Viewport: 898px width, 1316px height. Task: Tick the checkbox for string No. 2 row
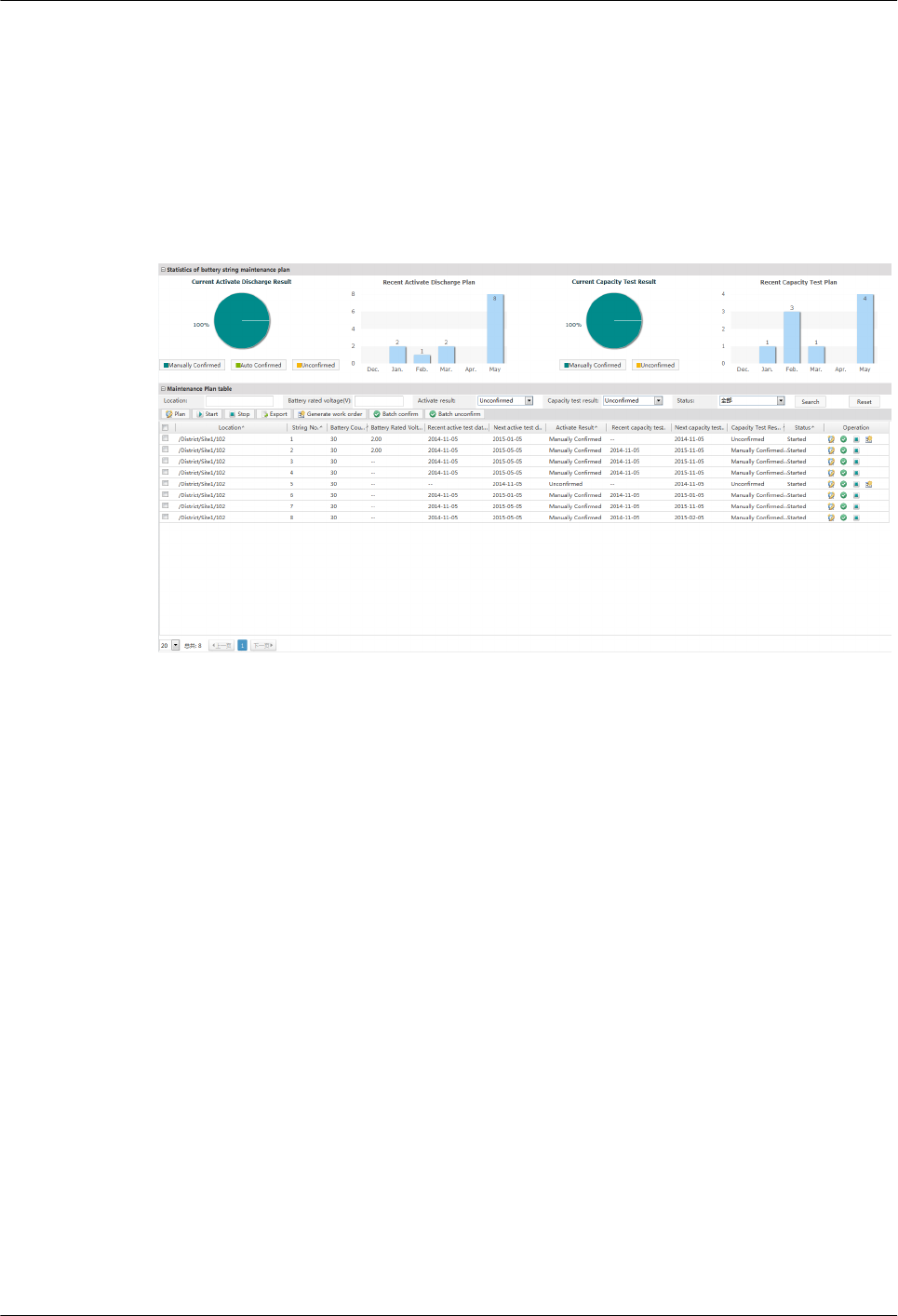click(166, 450)
